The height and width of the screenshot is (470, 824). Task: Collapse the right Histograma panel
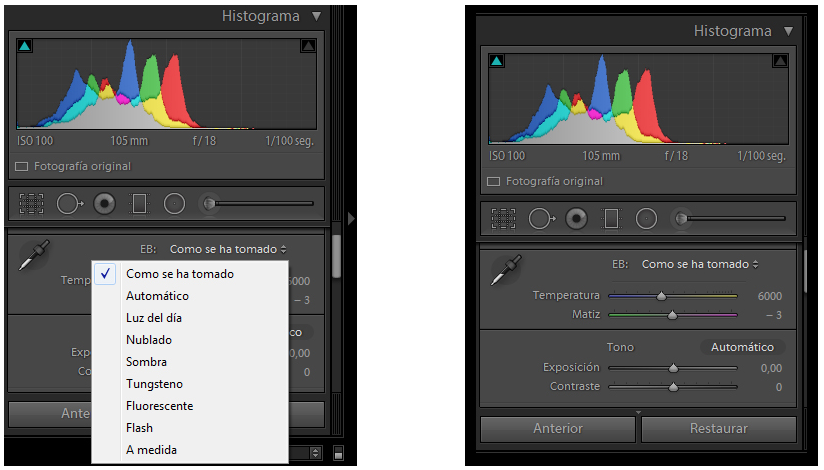pyautogui.click(x=788, y=31)
